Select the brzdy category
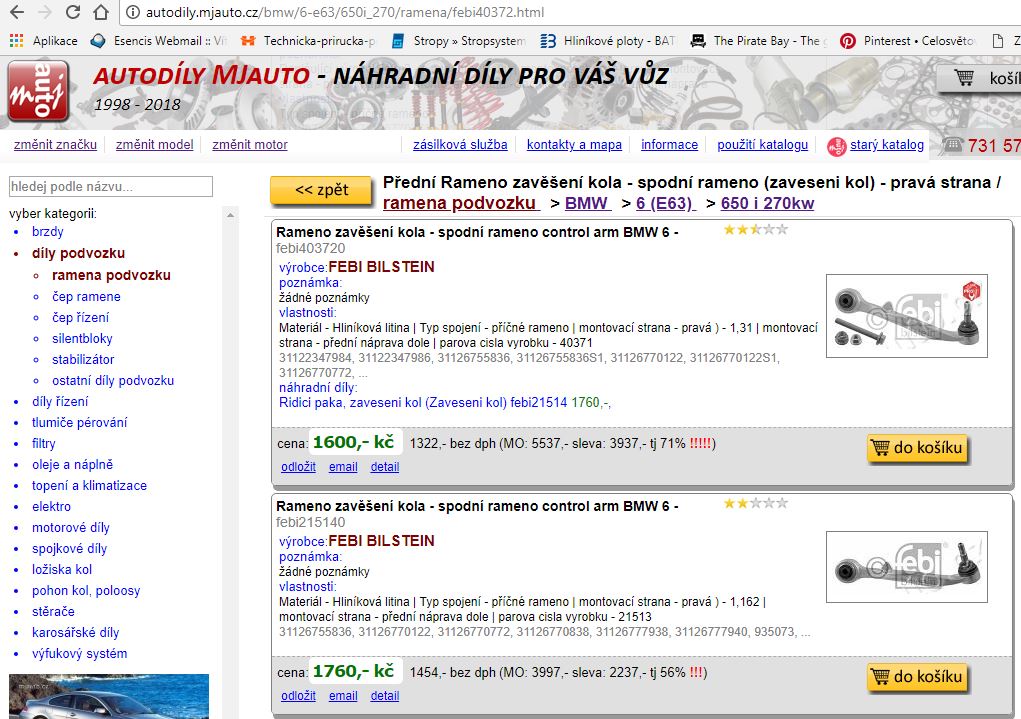 (x=48, y=231)
